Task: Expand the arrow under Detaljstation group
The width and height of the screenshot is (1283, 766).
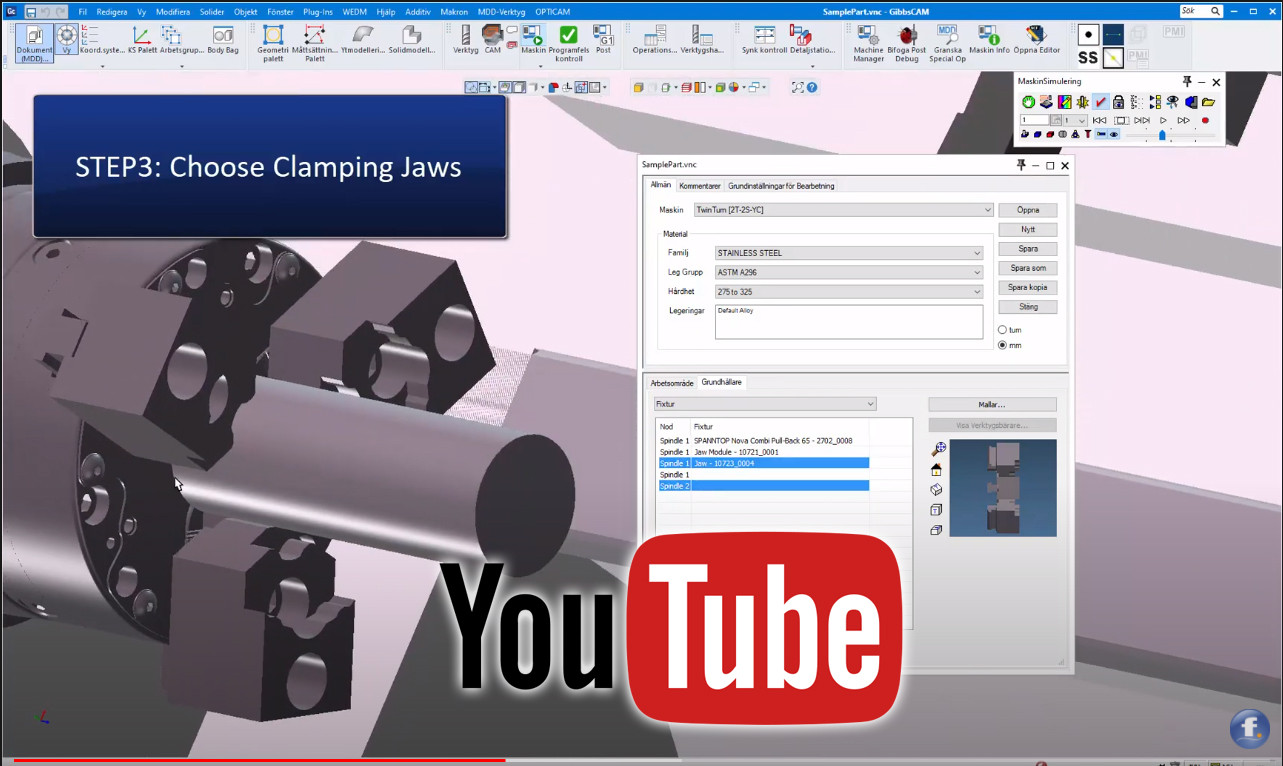Action: pos(811,68)
